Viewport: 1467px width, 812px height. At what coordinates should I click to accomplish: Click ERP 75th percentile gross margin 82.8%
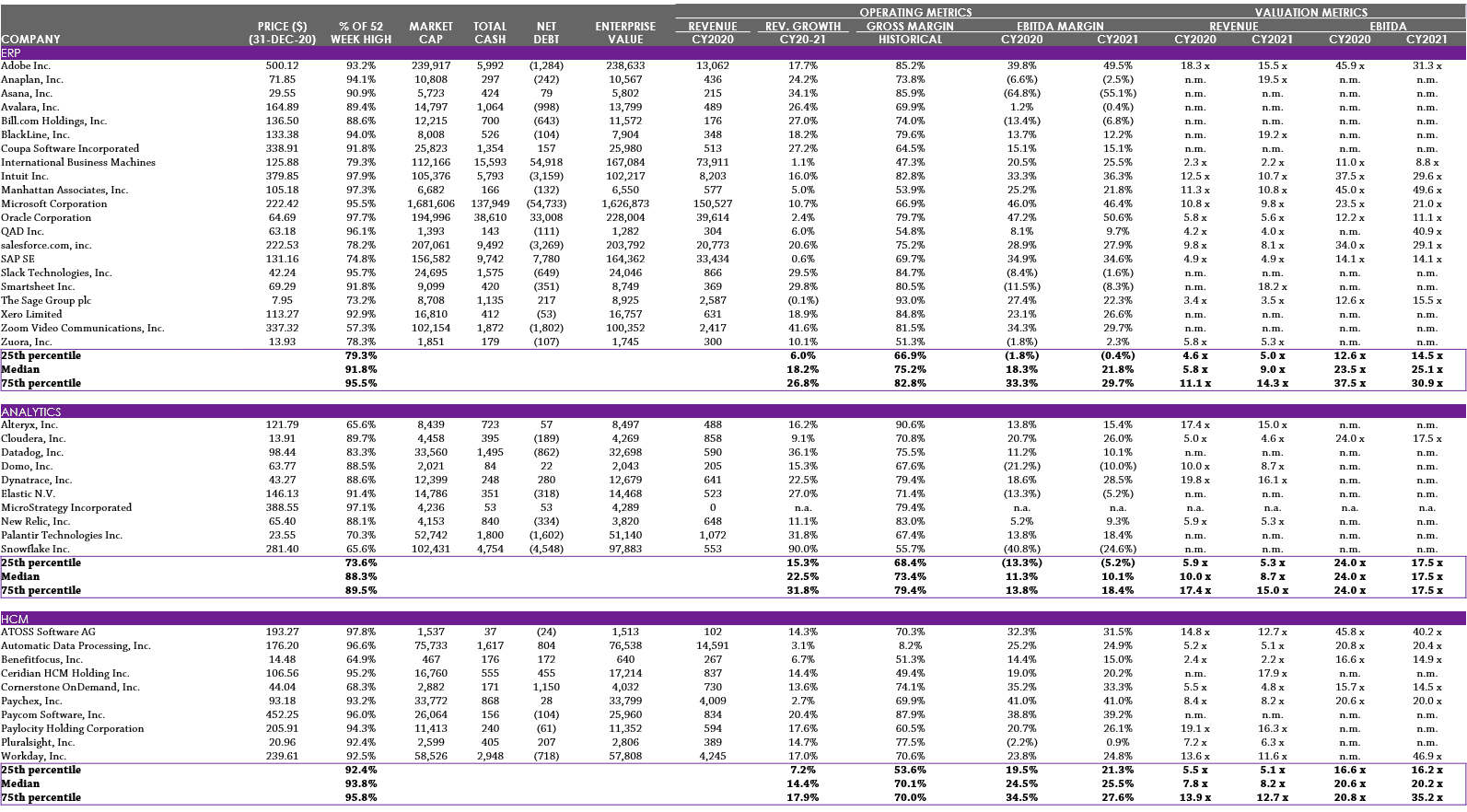[x=911, y=384]
